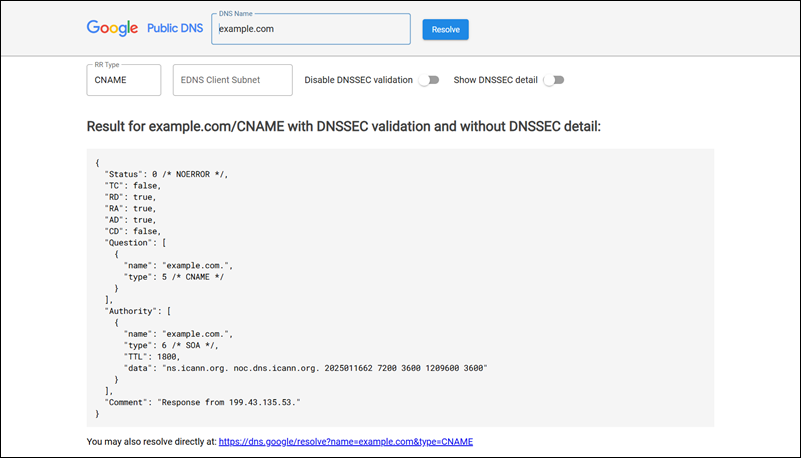801x458 pixels.
Task: Click the EDNS Client Subnet input
Action: [232, 80]
